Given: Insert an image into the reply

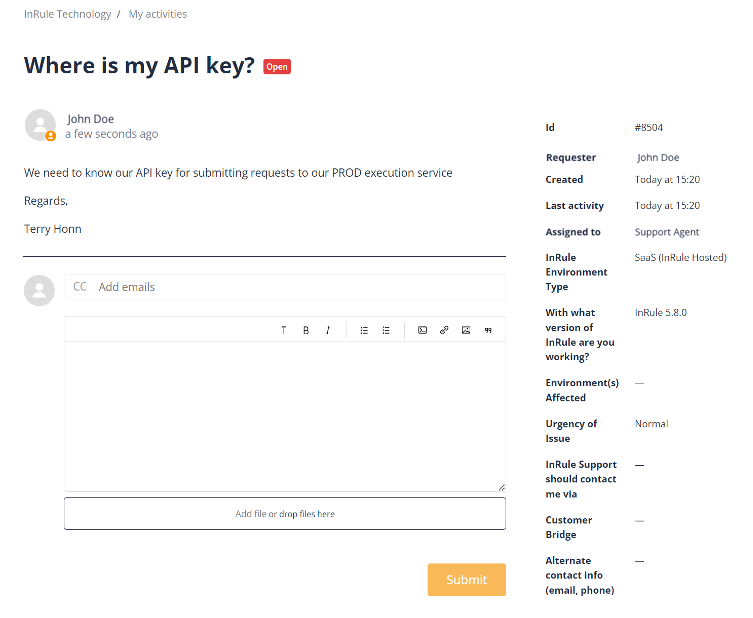Looking at the screenshot, I should (x=466, y=330).
